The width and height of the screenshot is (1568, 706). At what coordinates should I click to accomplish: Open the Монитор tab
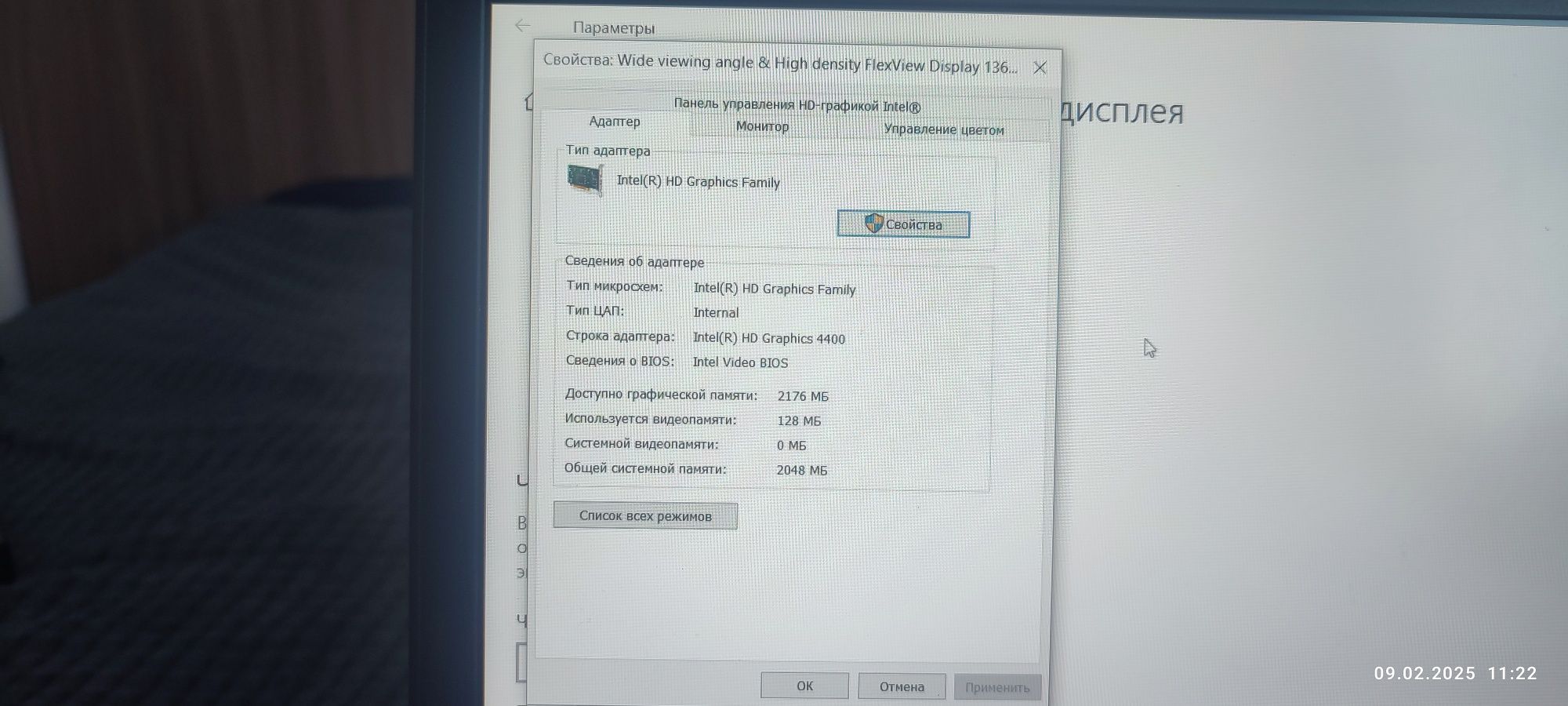tap(762, 126)
